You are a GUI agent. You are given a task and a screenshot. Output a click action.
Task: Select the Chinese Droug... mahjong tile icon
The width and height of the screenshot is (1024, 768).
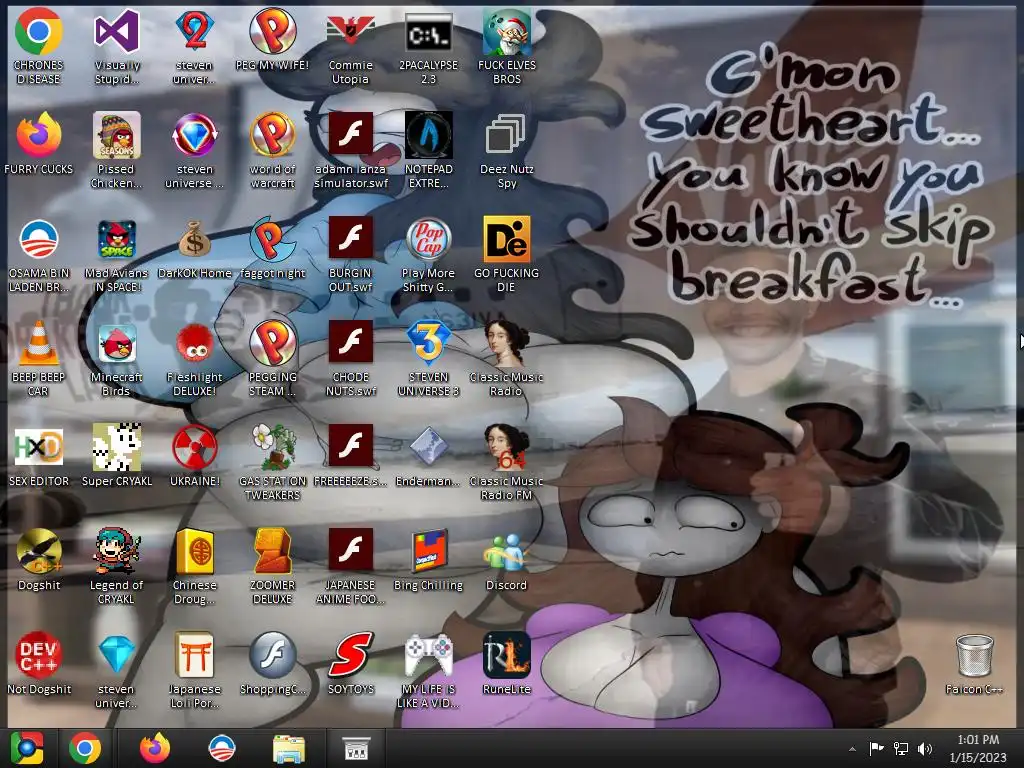coord(195,551)
